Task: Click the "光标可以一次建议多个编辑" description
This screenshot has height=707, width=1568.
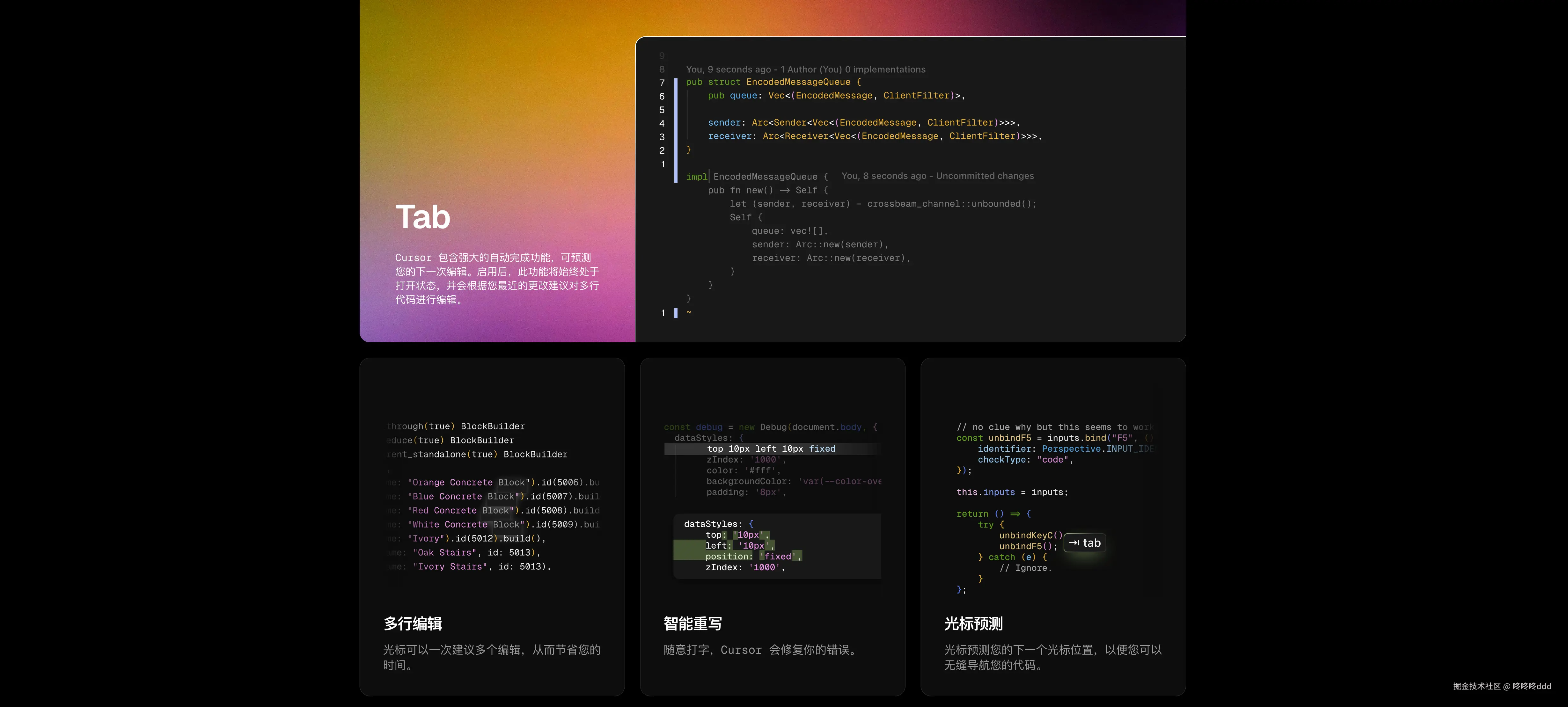Action: coord(492,657)
